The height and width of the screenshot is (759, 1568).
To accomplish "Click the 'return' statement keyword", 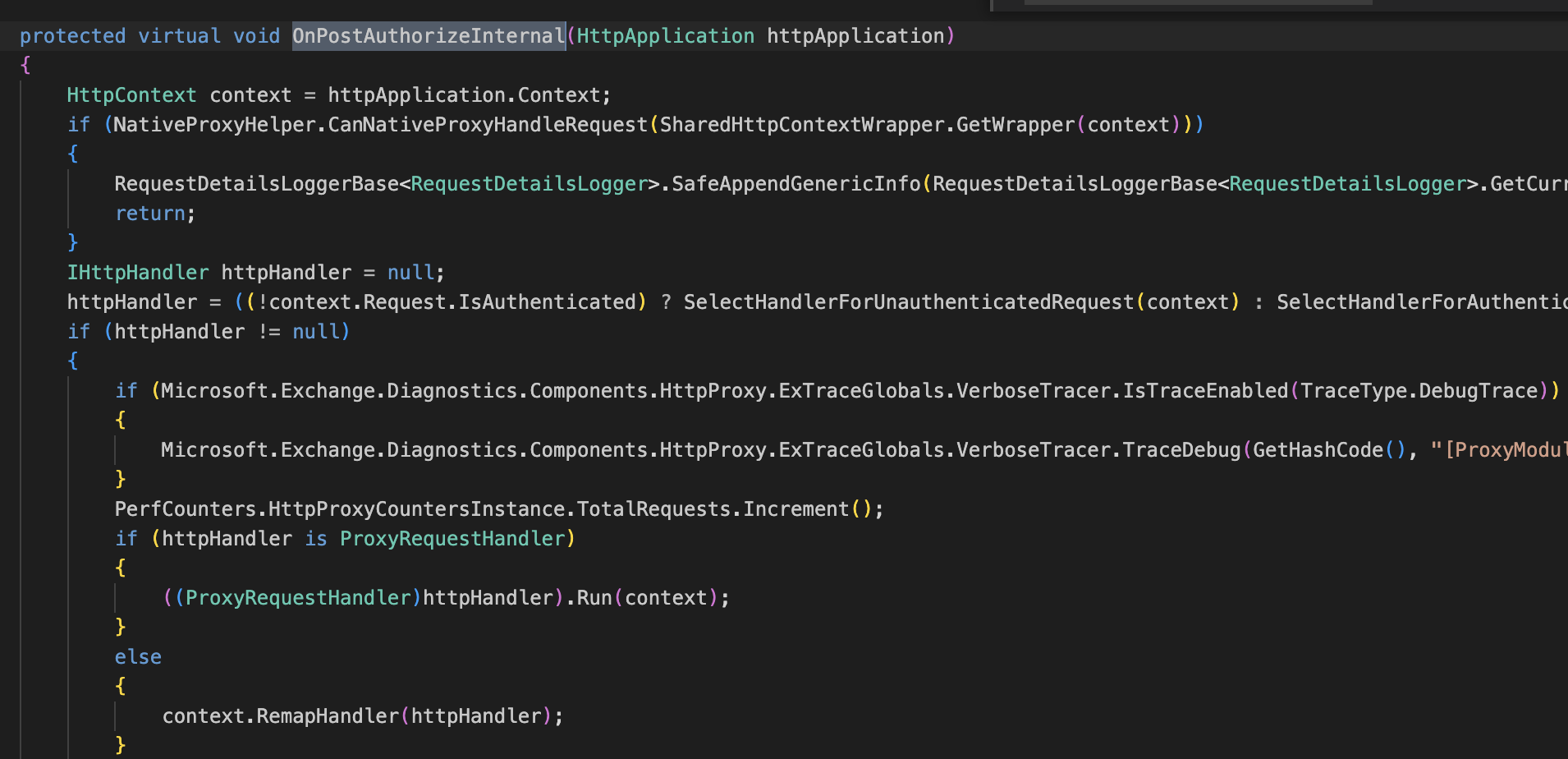I will pos(150,214).
